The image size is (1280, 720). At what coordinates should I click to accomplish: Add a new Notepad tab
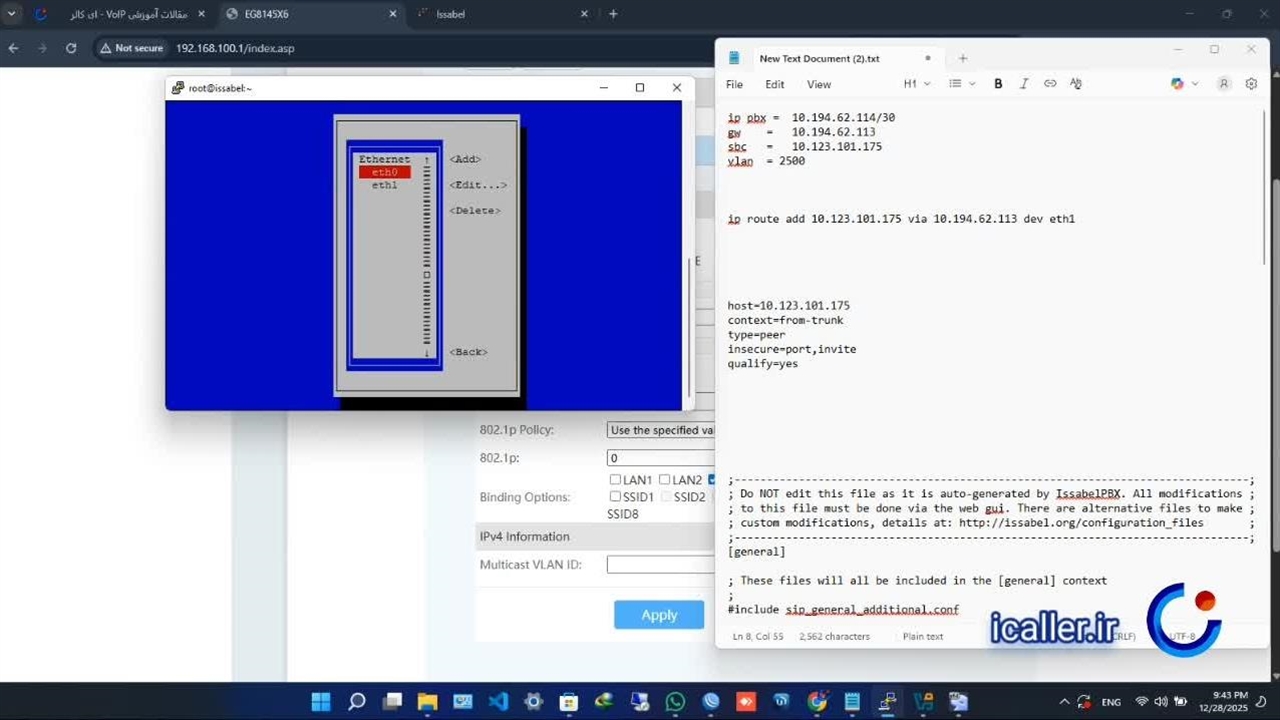tap(963, 58)
